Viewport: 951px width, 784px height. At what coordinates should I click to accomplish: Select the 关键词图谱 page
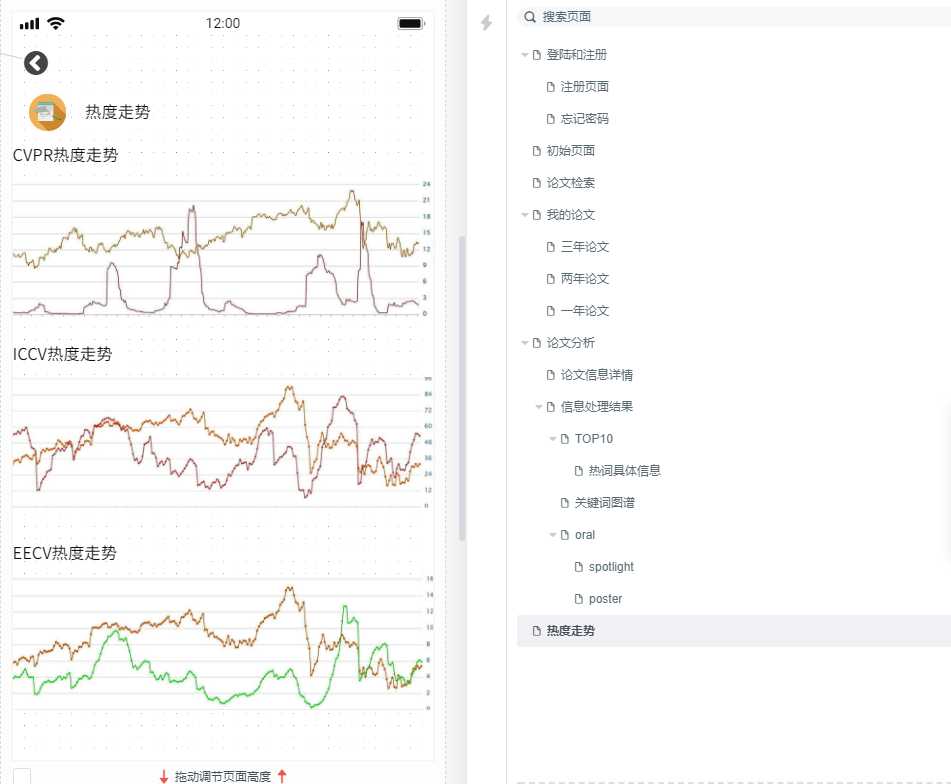point(605,503)
